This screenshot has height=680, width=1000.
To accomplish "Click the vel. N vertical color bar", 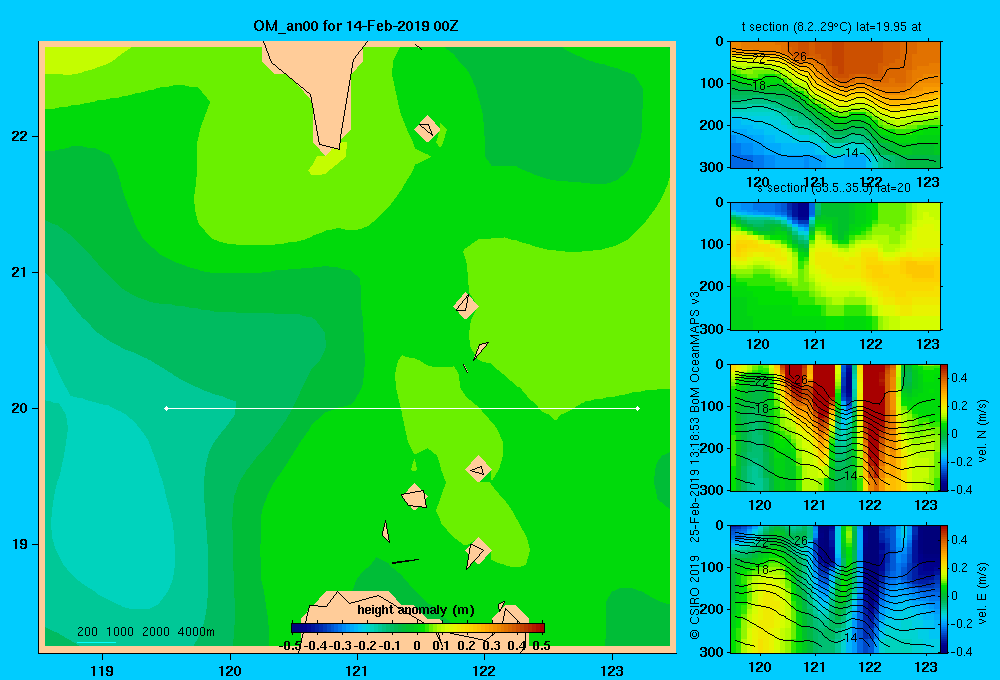I will coord(944,427).
